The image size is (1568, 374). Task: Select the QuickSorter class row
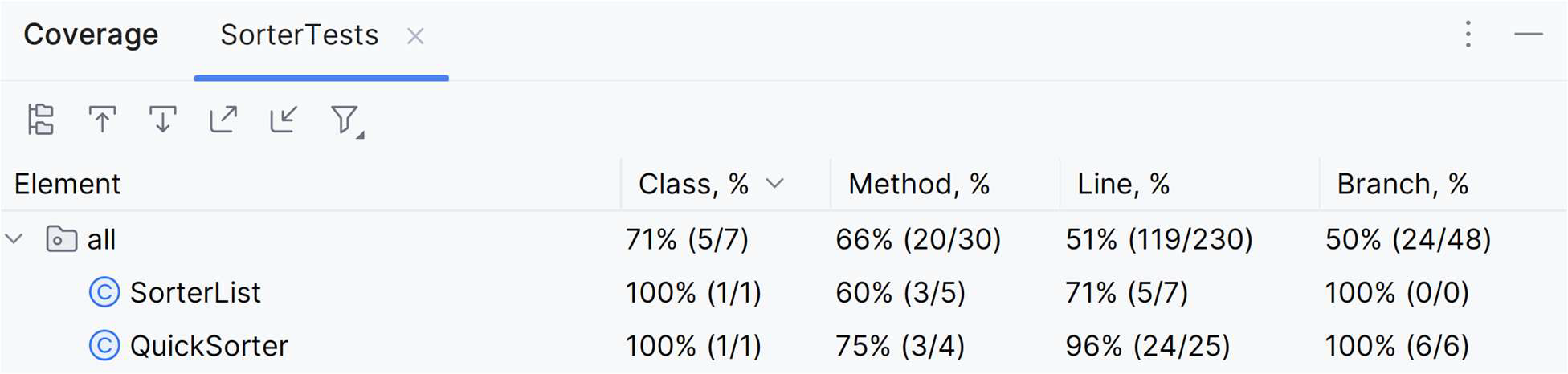[x=784, y=346]
